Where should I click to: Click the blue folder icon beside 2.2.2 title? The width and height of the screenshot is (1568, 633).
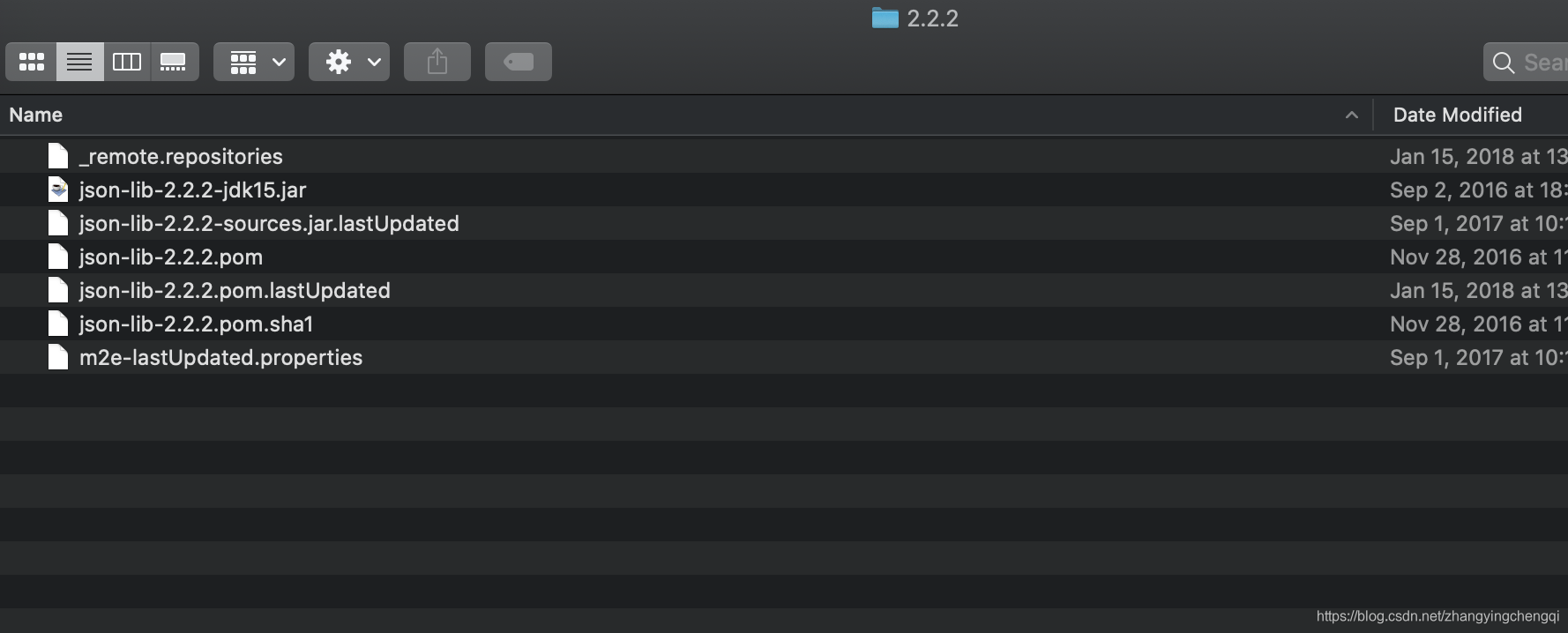[884, 18]
